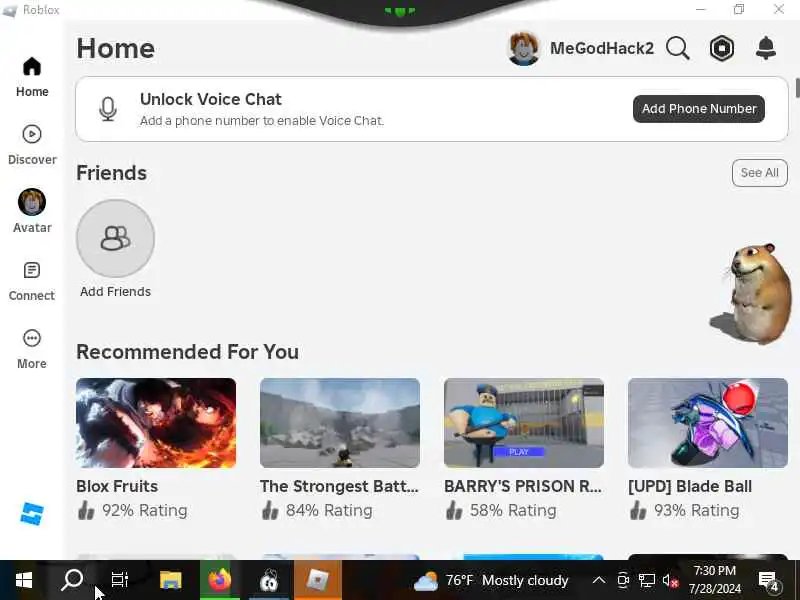Open notifications bell

[x=765, y=48]
